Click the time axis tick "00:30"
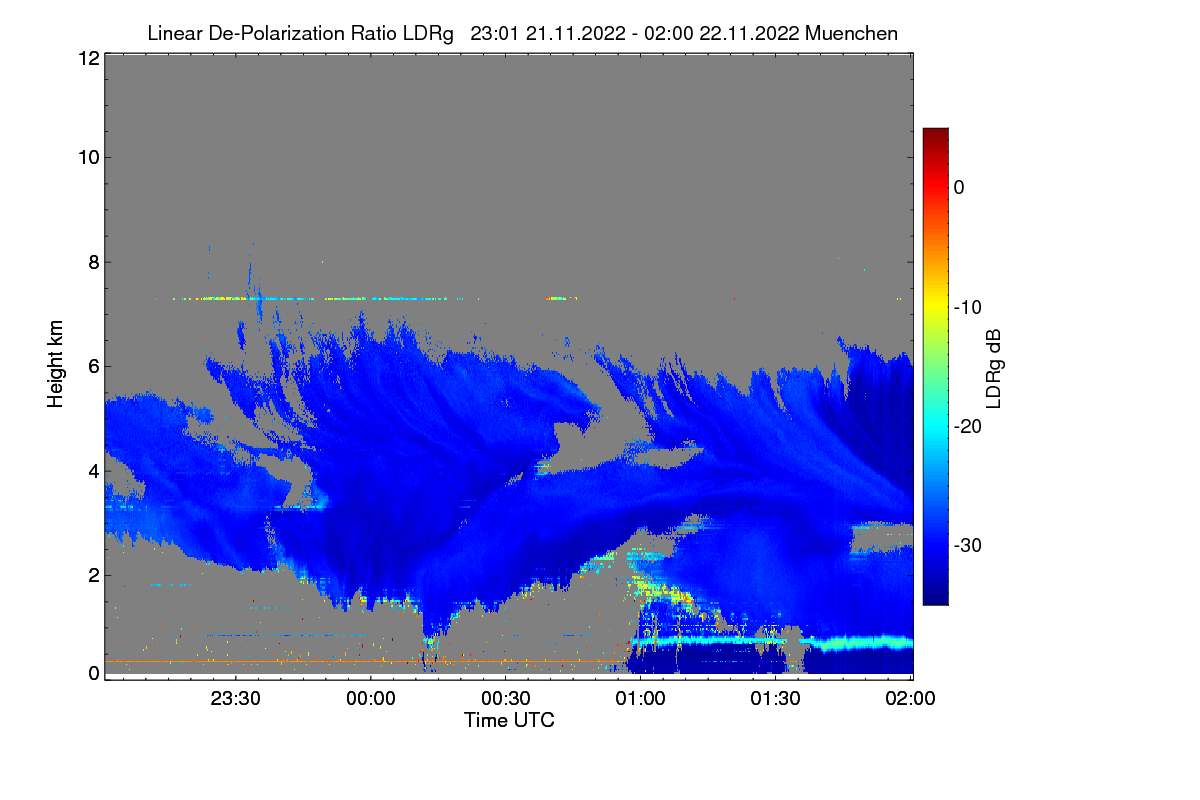 point(506,699)
